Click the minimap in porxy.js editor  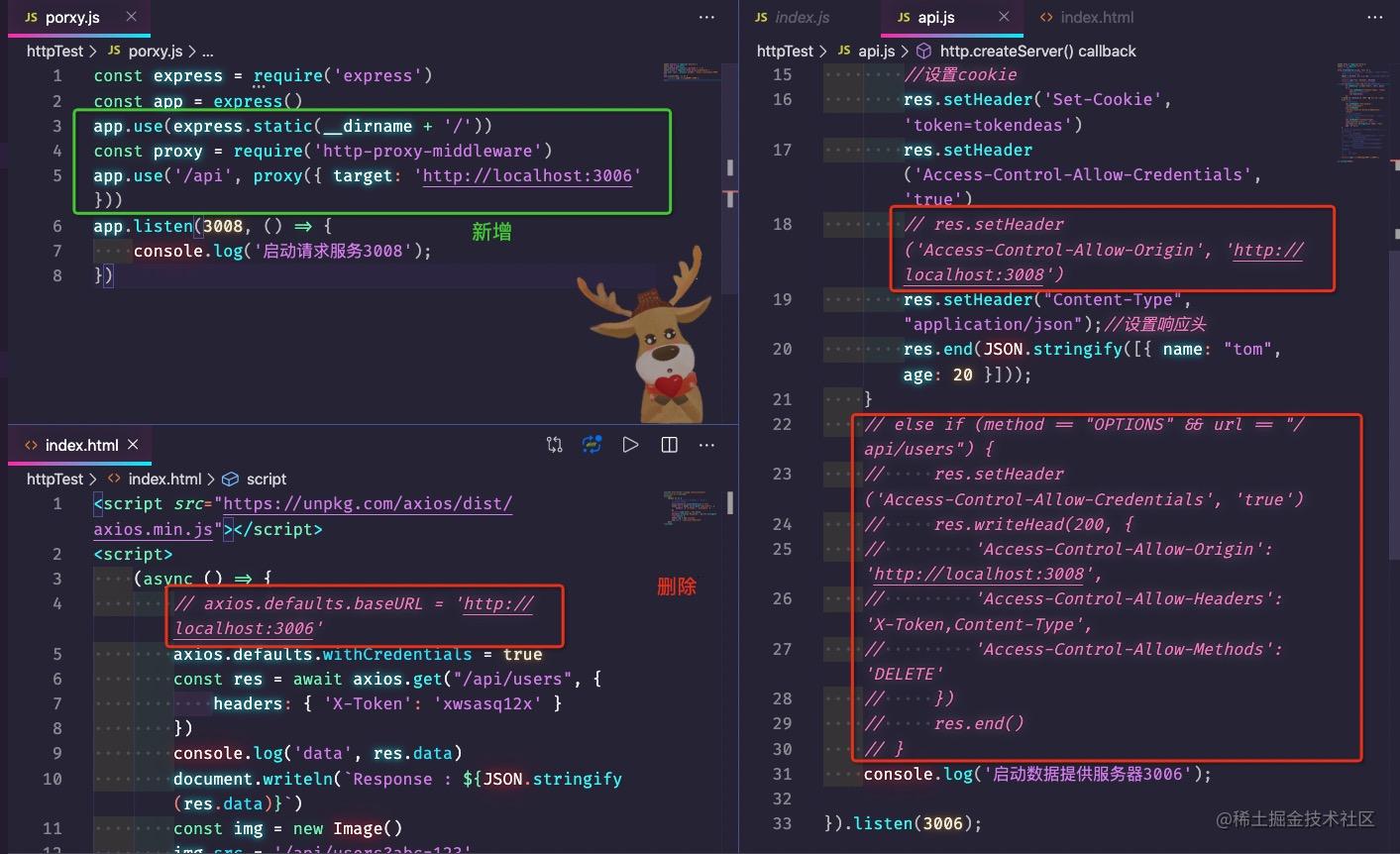(692, 72)
